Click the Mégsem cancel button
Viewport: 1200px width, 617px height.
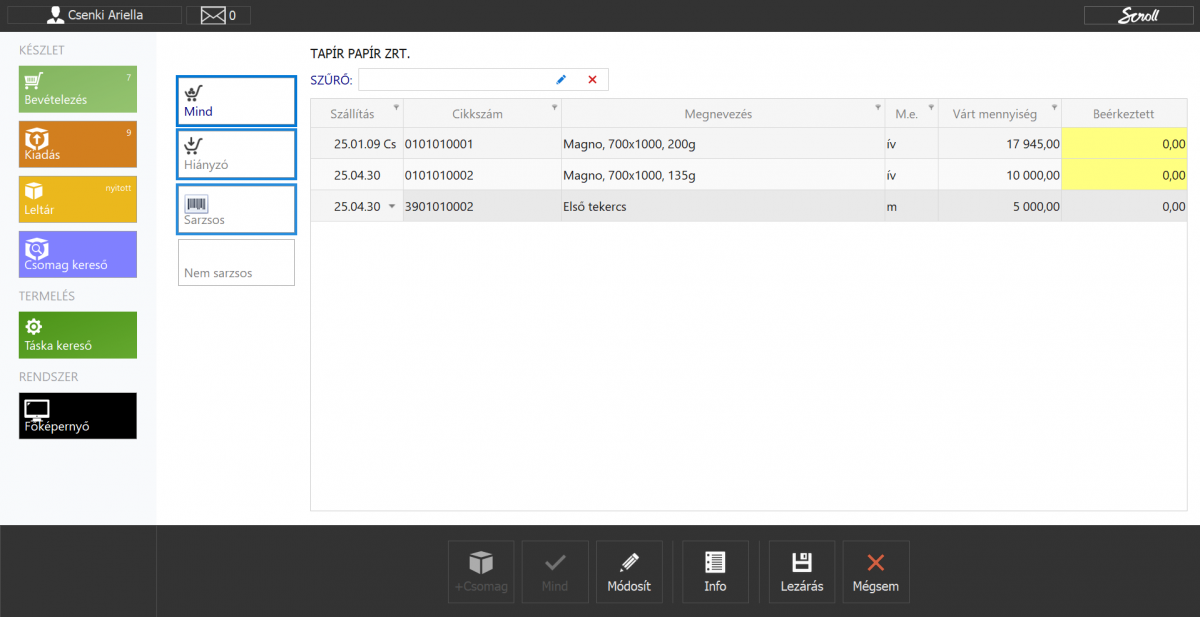tap(876, 571)
